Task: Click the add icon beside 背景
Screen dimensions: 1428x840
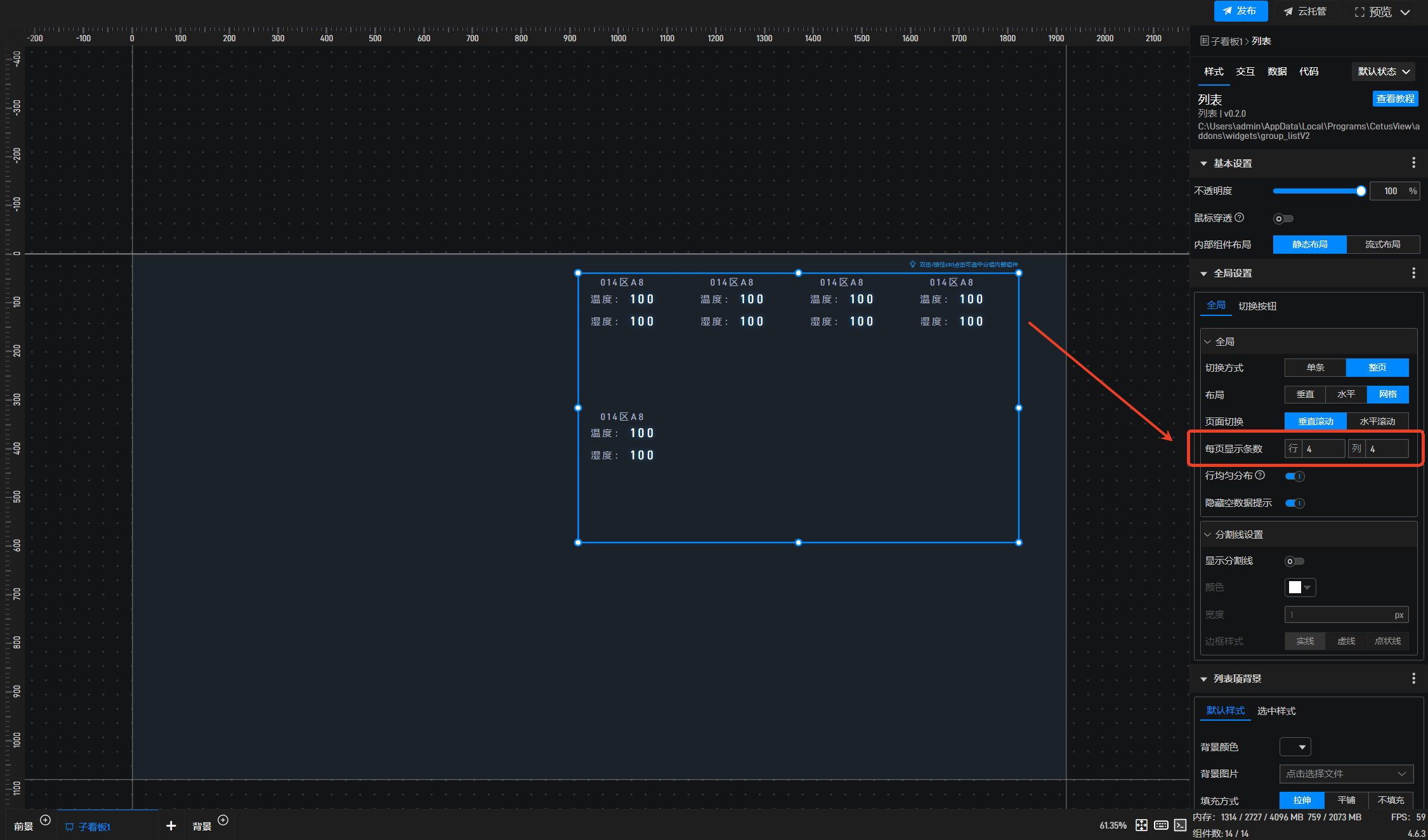Action: coord(223,820)
